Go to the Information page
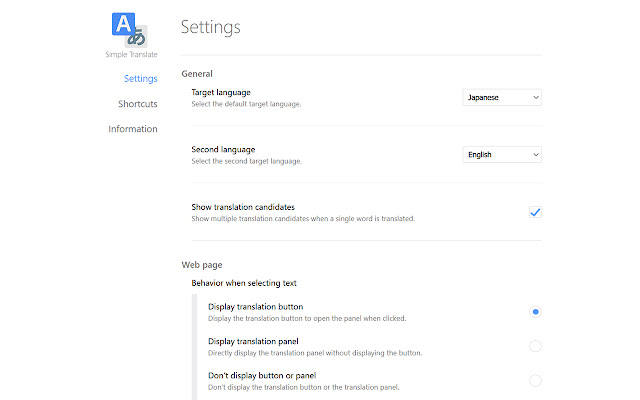This screenshot has height=400, width=640. pos(133,129)
